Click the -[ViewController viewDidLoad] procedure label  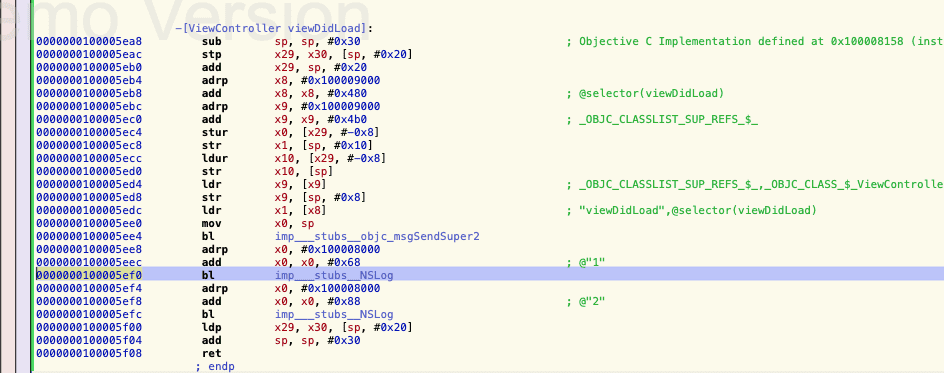pyautogui.click(x=274, y=28)
